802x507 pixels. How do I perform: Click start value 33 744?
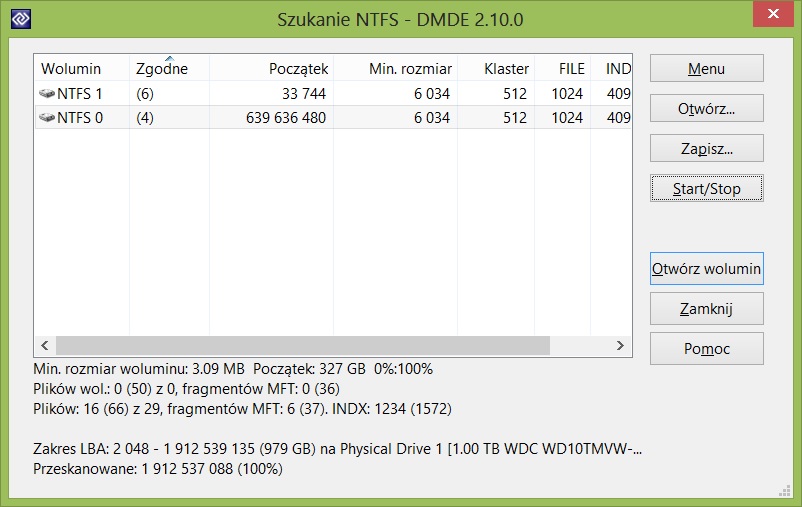point(304,94)
